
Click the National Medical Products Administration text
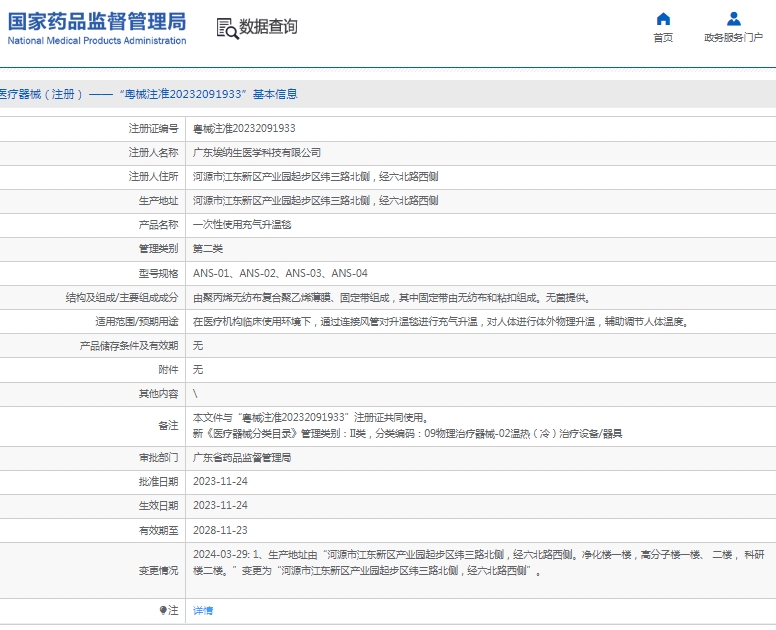(x=97, y=41)
